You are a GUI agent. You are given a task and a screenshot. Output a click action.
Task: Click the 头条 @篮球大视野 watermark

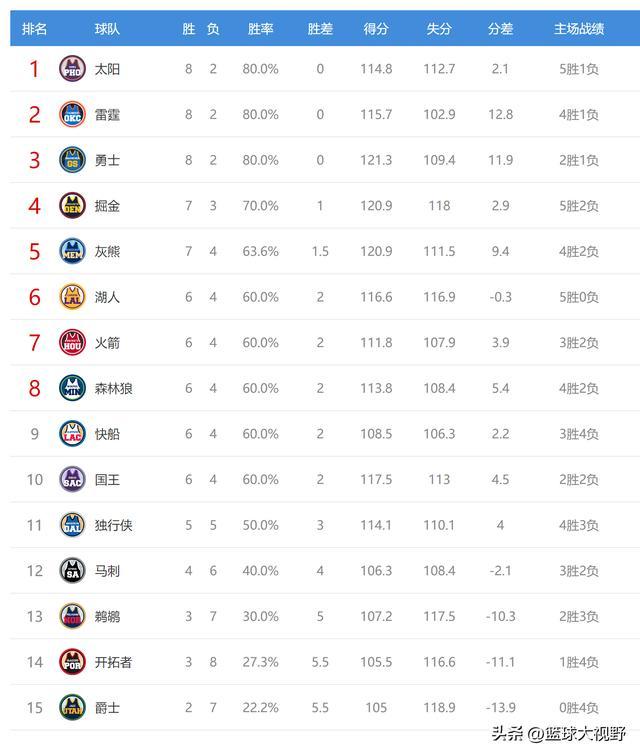559,733
